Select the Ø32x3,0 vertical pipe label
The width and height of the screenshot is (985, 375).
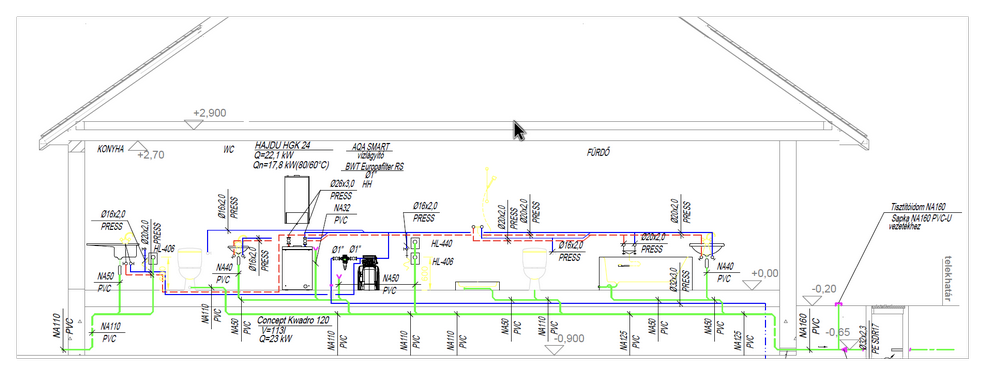coord(673,280)
